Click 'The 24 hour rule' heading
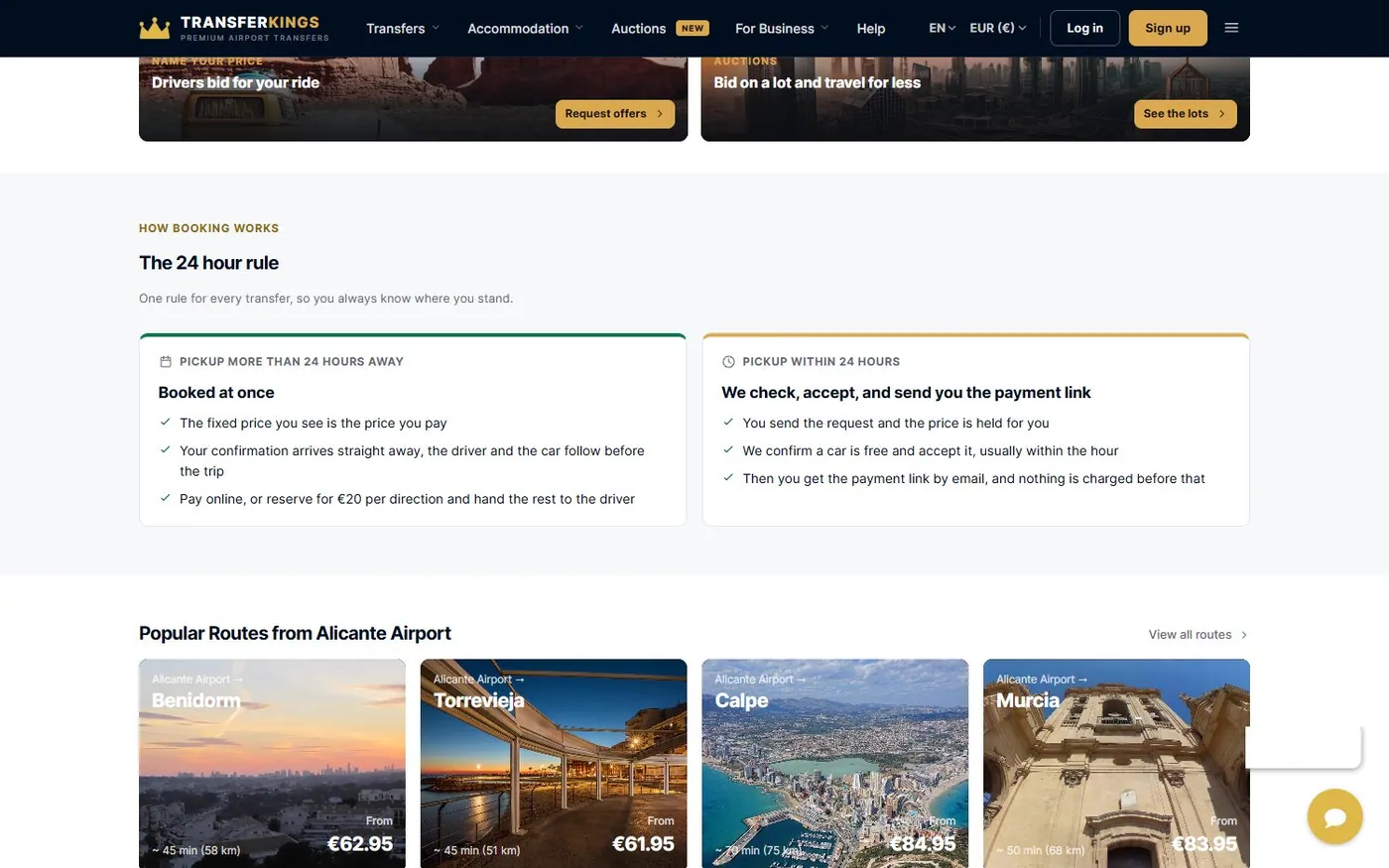Viewport: 1389px width, 868px height. 208,263
